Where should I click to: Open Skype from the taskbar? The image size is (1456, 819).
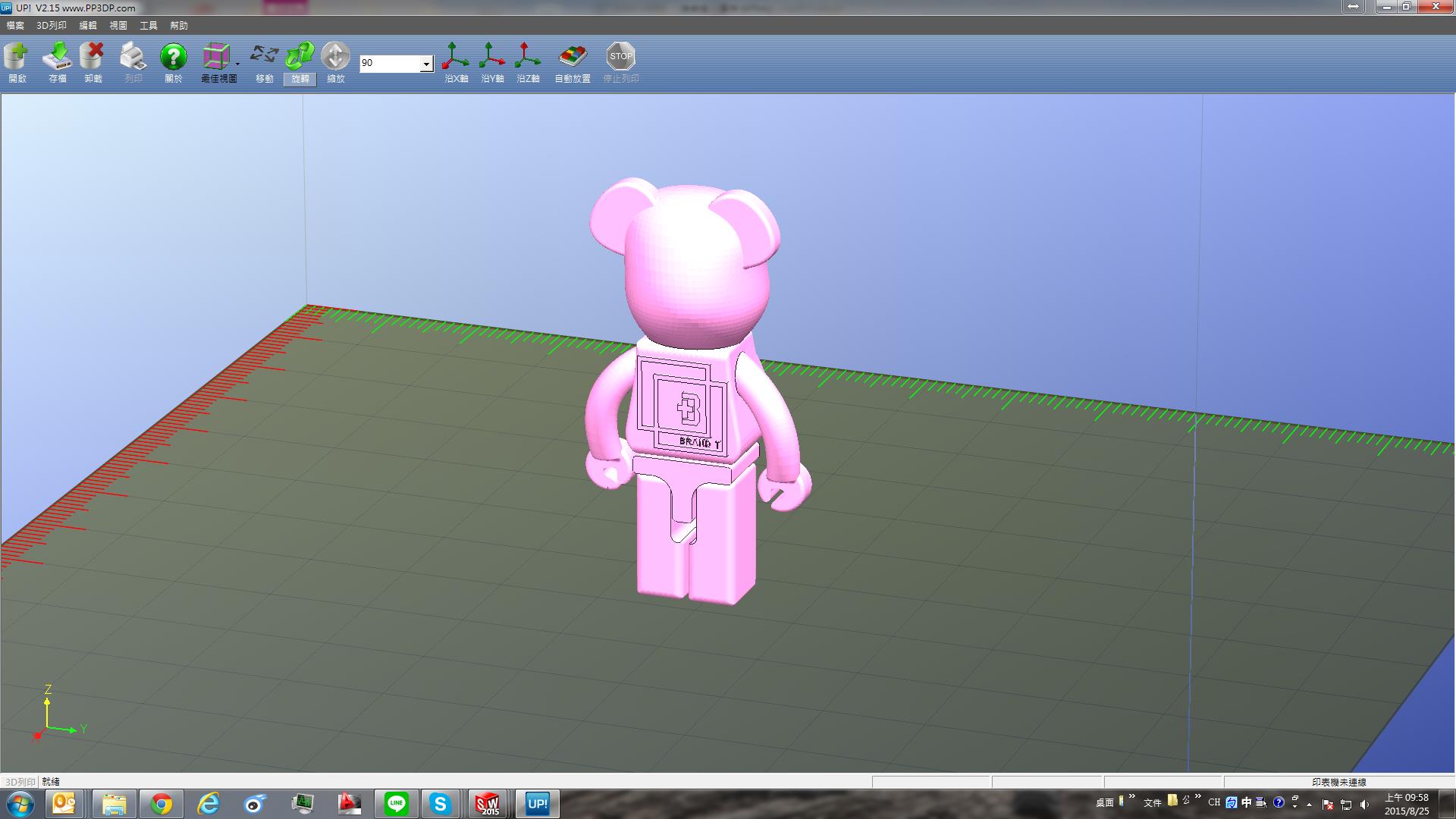point(440,804)
